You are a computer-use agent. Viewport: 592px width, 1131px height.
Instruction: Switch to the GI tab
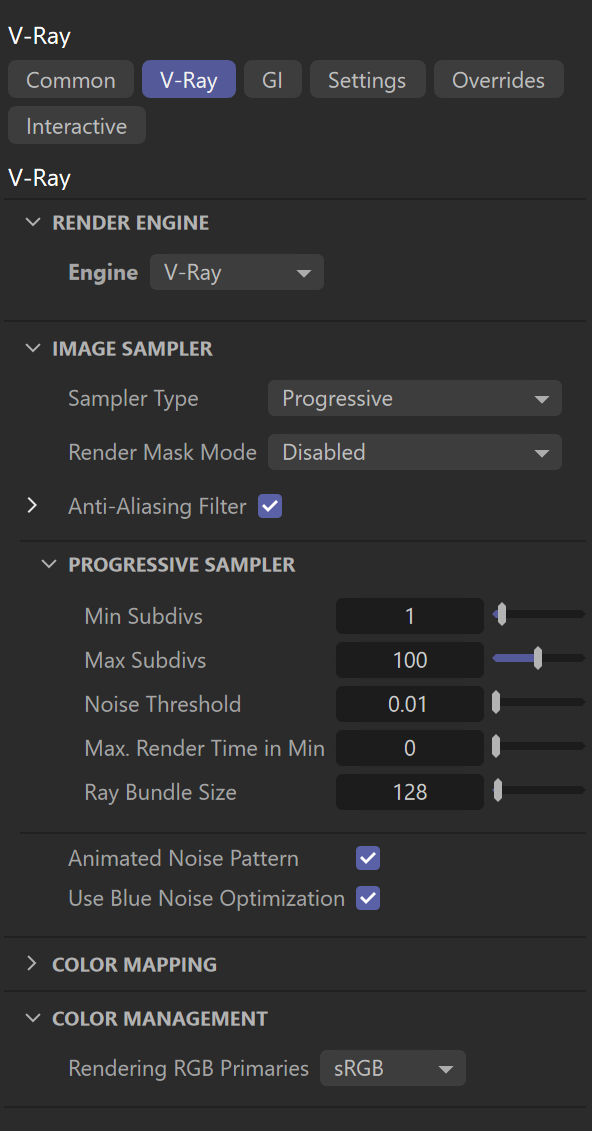pyautogui.click(x=272, y=80)
